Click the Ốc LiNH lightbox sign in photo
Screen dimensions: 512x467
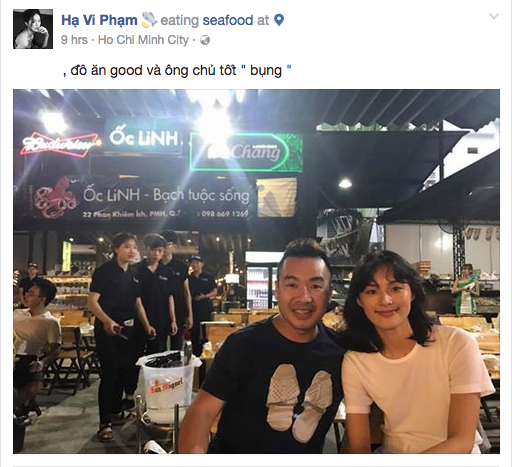pyautogui.click(x=144, y=137)
